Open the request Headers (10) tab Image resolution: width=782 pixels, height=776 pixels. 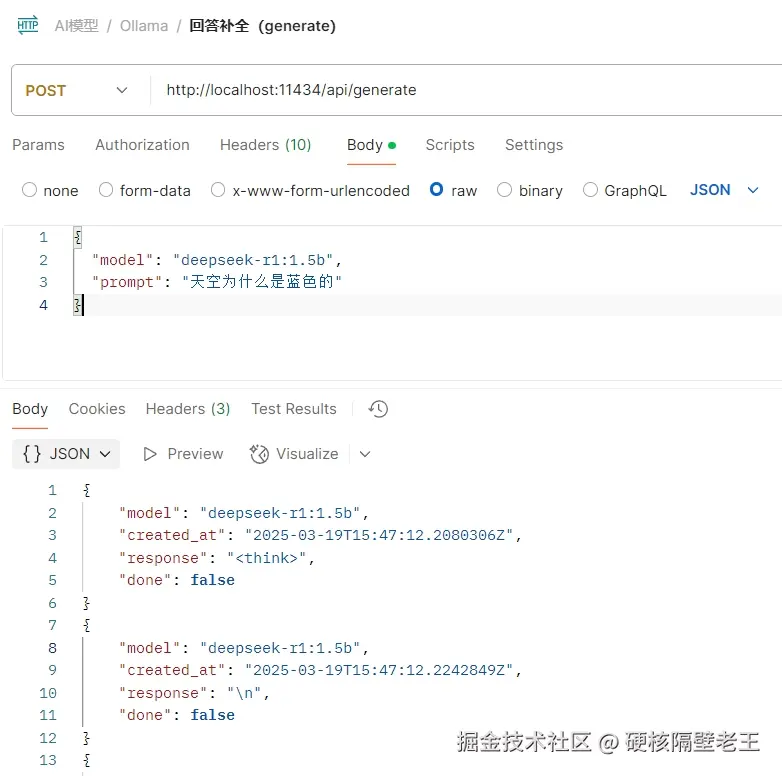265,145
